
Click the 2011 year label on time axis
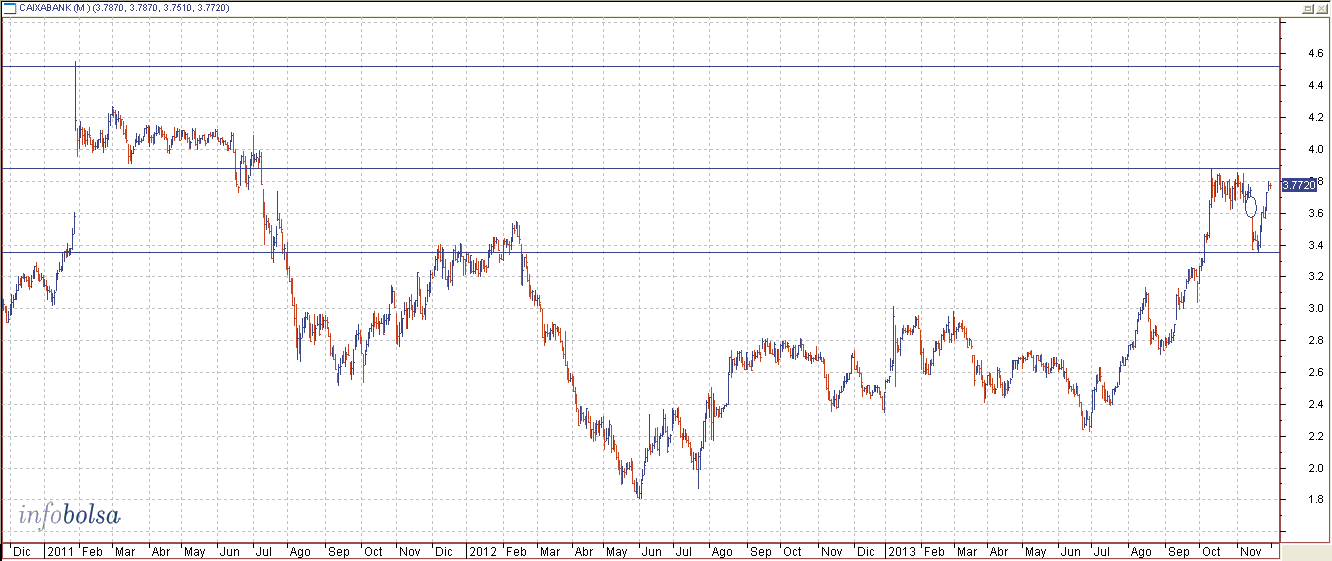pyautogui.click(x=61, y=551)
